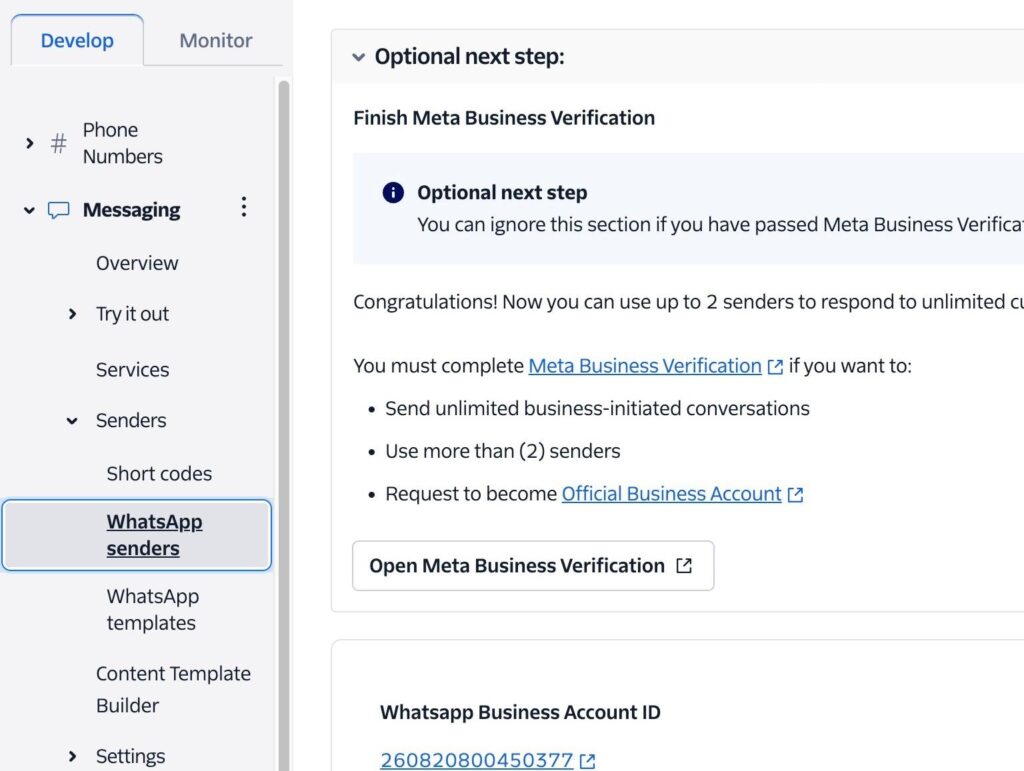Image resolution: width=1024 pixels, height=771 pixels.
Task: Switch to the Monitor tab
Action: [x=215, y=41]
